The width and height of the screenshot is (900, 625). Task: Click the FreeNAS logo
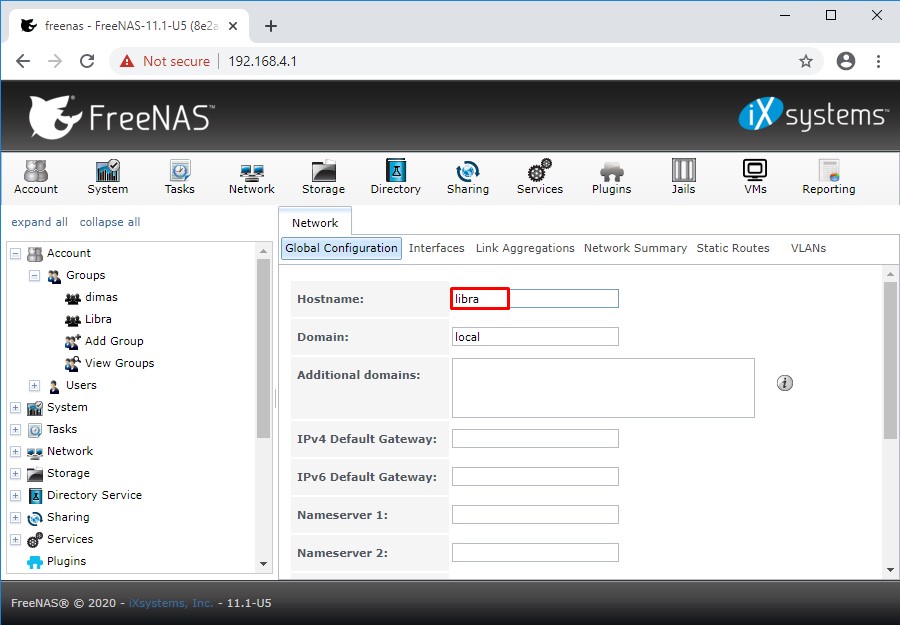(121, 117)
